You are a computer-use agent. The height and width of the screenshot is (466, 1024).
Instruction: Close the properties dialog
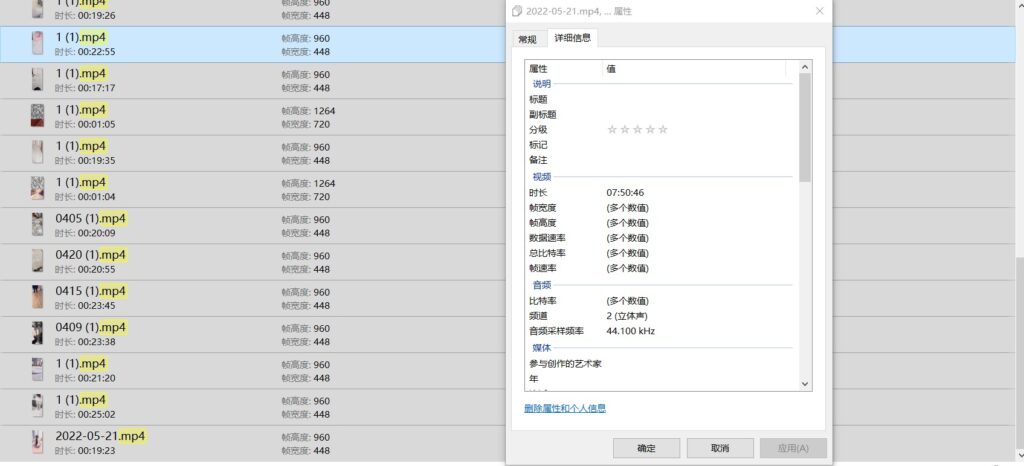tap(820, 11)
